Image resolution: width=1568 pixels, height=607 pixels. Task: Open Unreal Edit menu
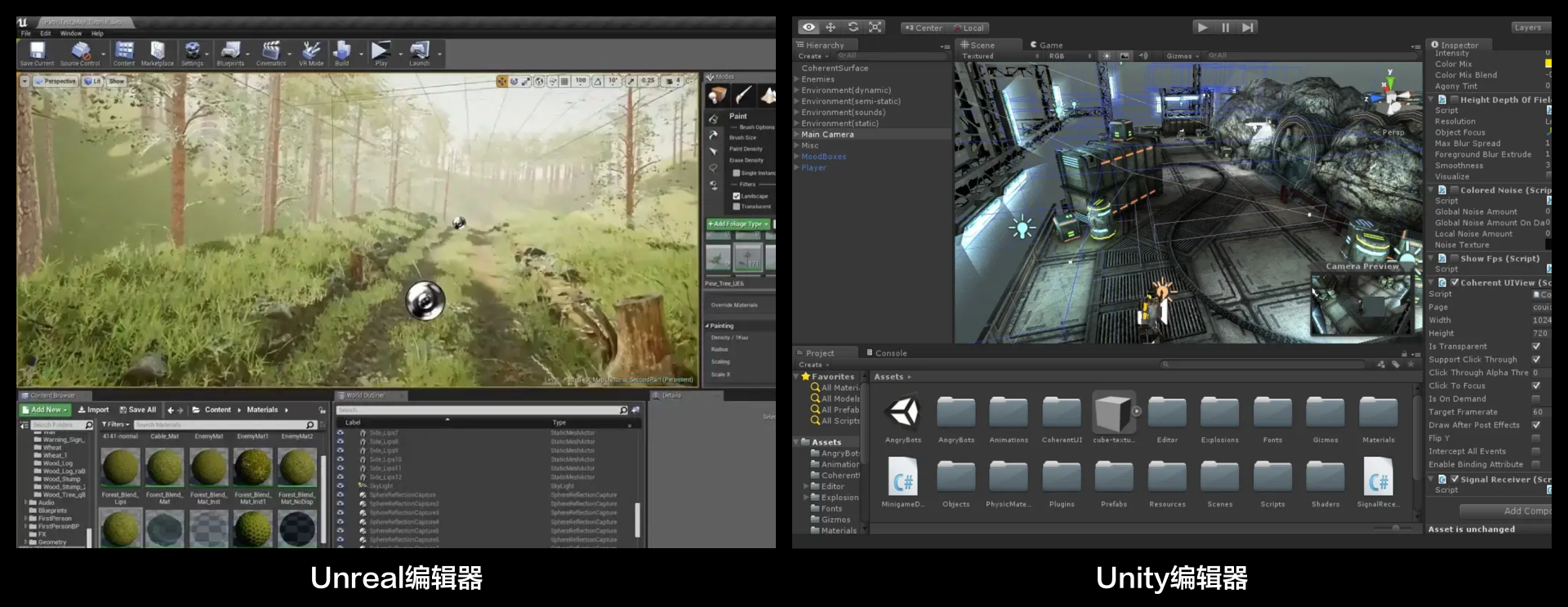click(46, 33)
